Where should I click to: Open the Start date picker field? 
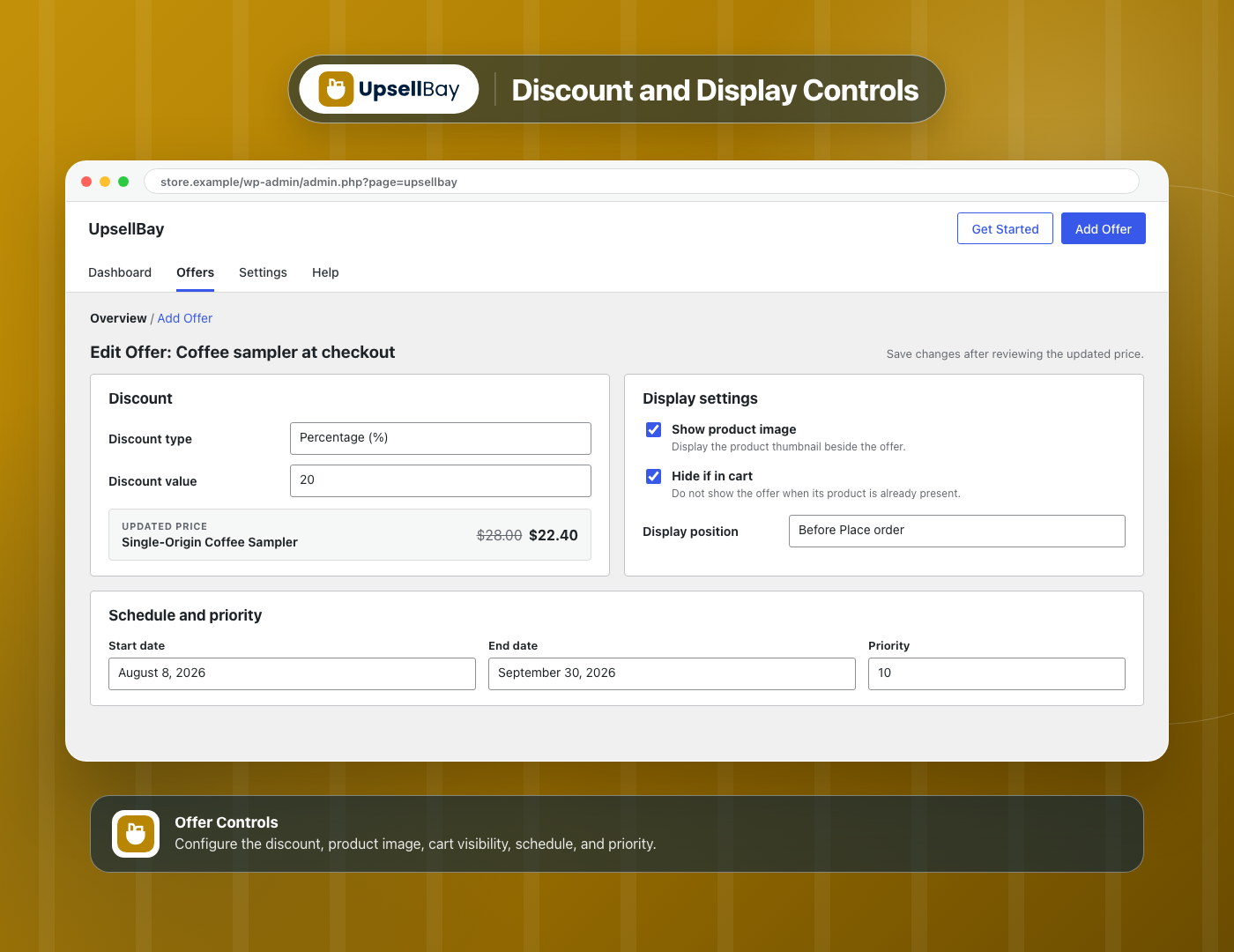(292, 673)
